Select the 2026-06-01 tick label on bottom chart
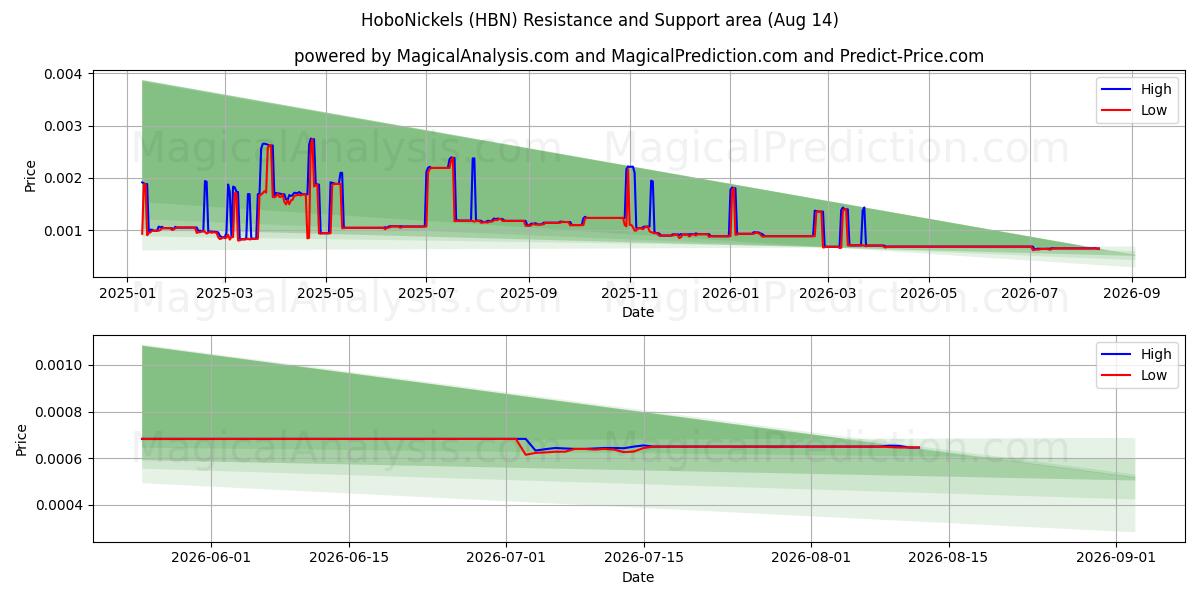 [211, 560]
